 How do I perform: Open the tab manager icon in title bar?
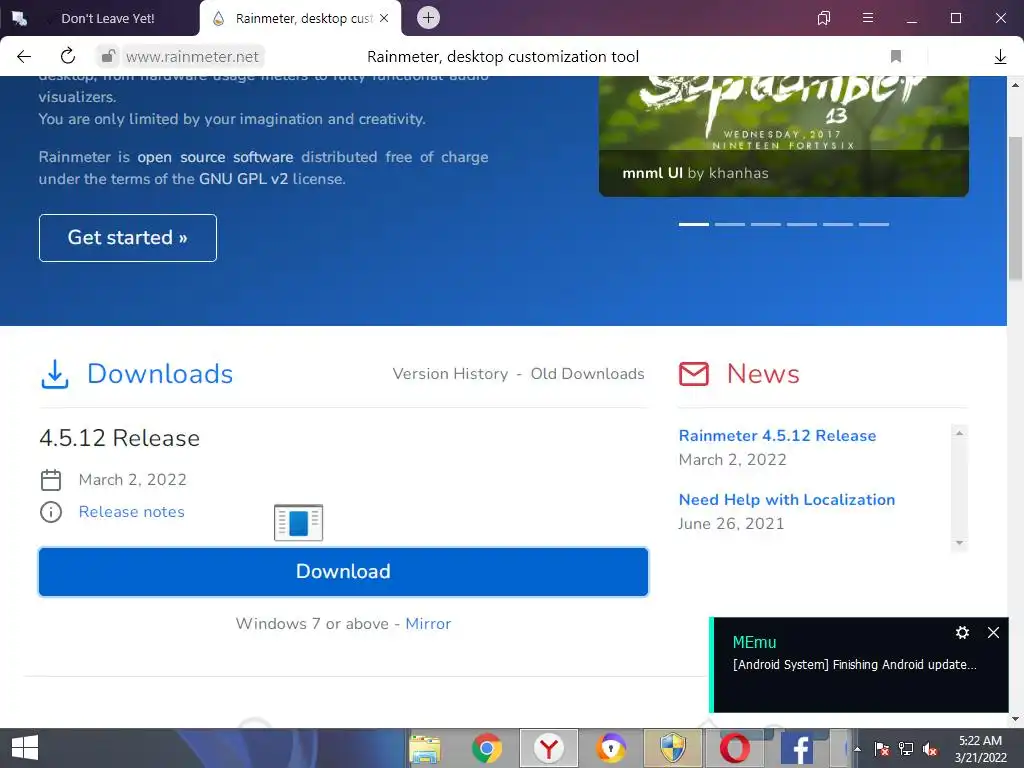click(x=824, y=18)
